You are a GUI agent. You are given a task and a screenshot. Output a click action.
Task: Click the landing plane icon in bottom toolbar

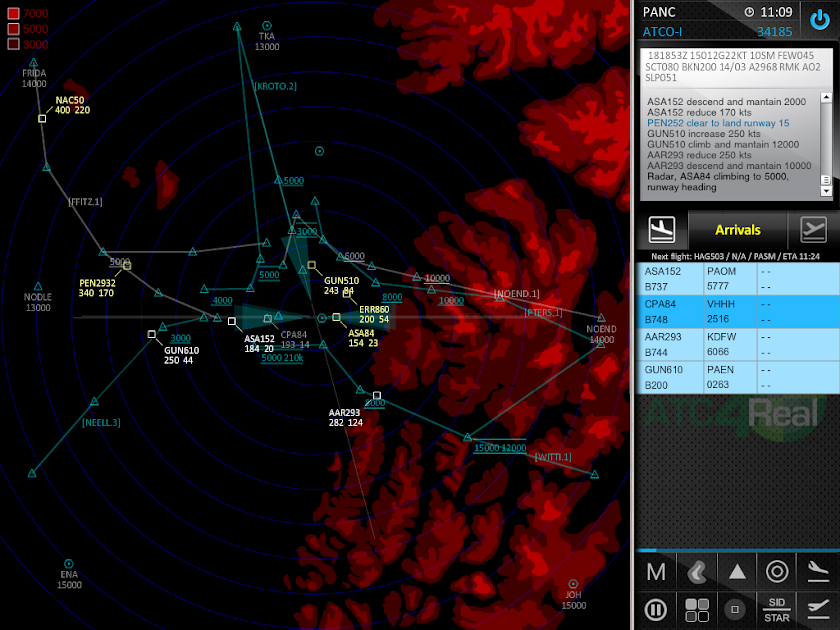tap(818, 572)
